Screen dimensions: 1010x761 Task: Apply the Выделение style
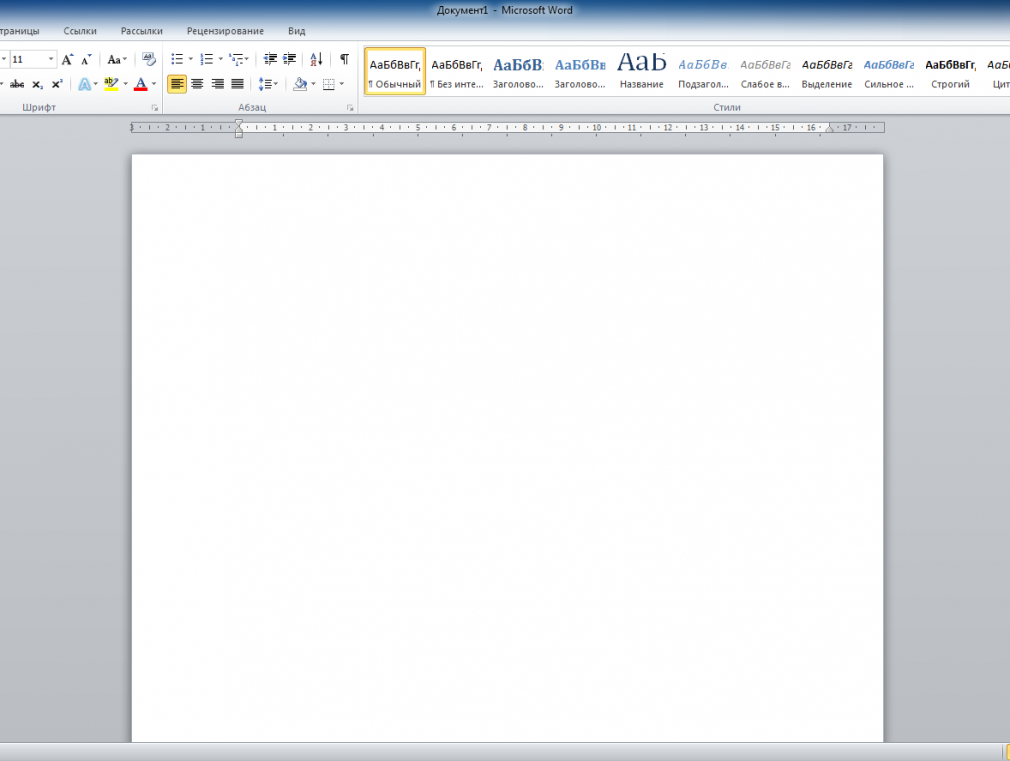[x=827, y=72]
